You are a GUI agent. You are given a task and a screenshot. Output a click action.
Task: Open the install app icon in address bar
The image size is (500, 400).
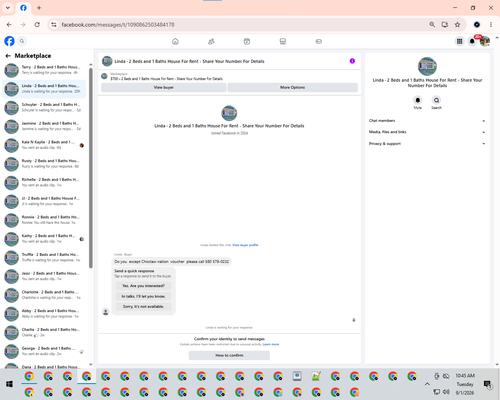(445, 25)
